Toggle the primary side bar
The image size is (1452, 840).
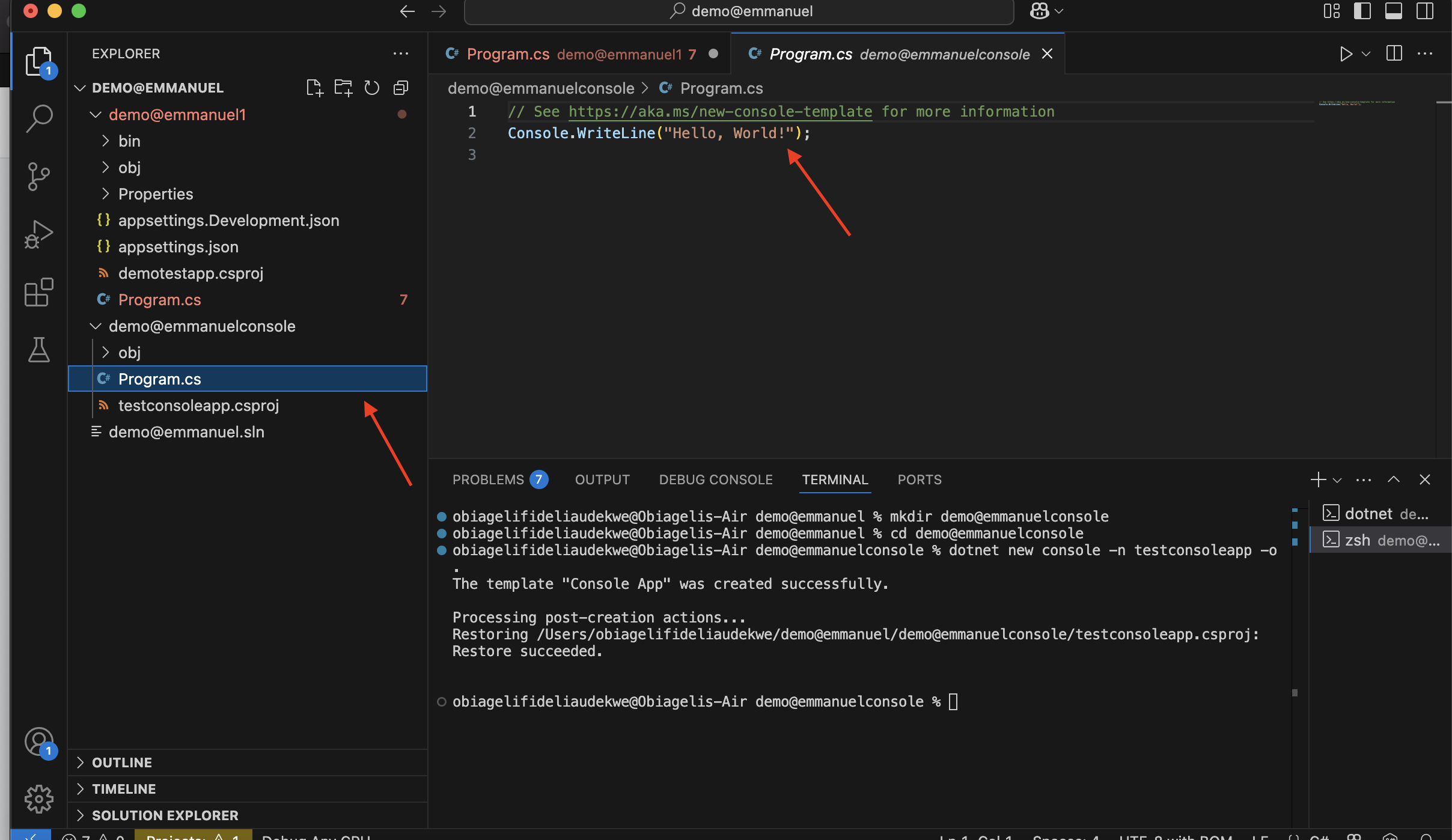[x=1362, y=11]
